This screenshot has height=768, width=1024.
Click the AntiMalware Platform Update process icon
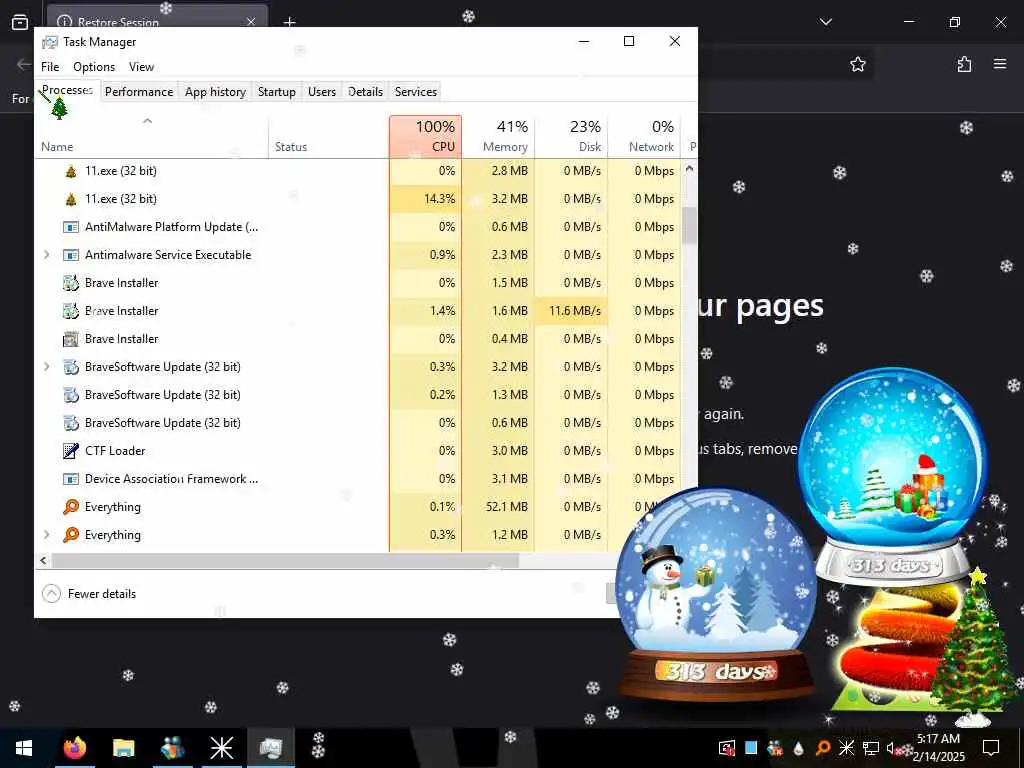(x=71, y=227)
